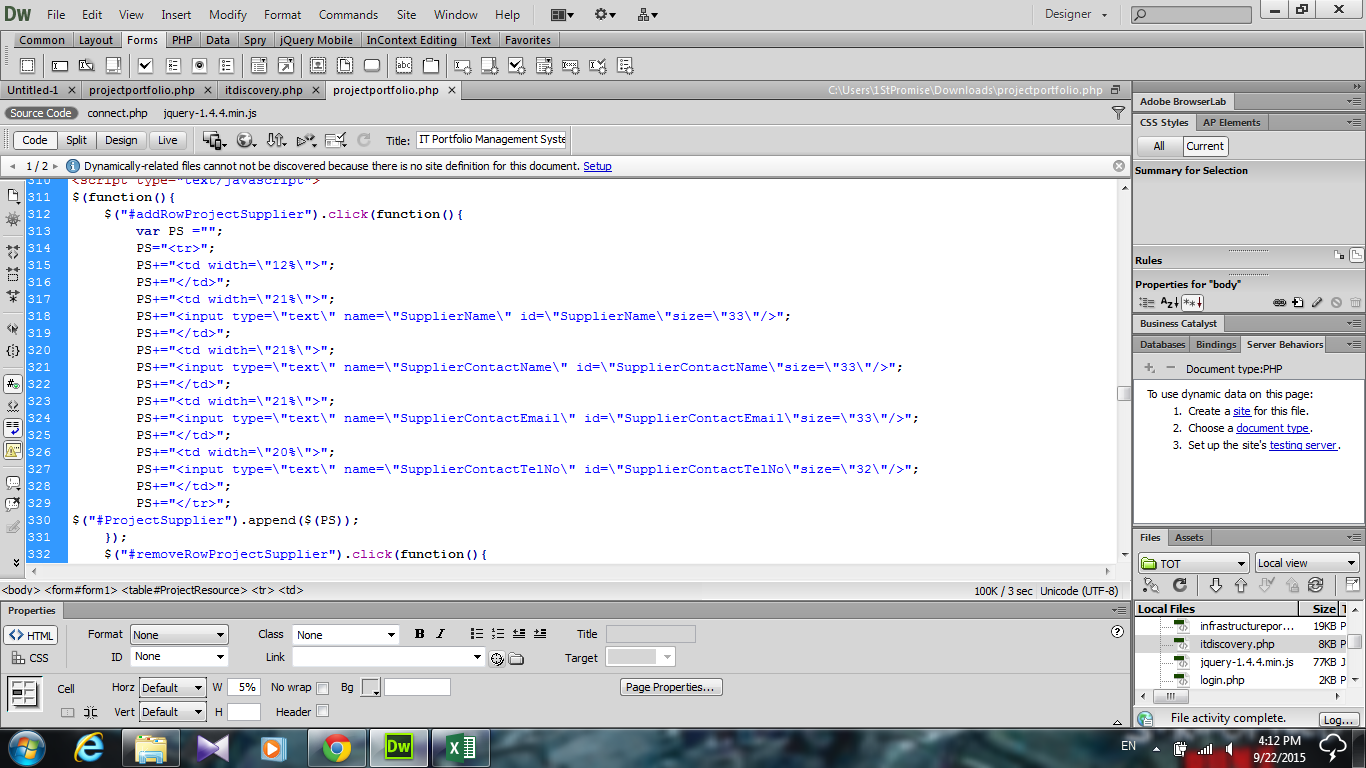Open the Server Behaviors tab
Image resolution: width=1366 pixels, height=768 pixels.
tap(1285, 344)
